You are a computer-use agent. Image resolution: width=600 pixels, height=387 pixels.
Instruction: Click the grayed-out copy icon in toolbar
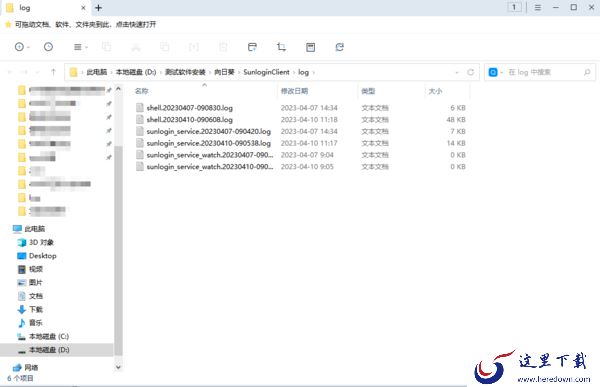click(x=107, y=47)
